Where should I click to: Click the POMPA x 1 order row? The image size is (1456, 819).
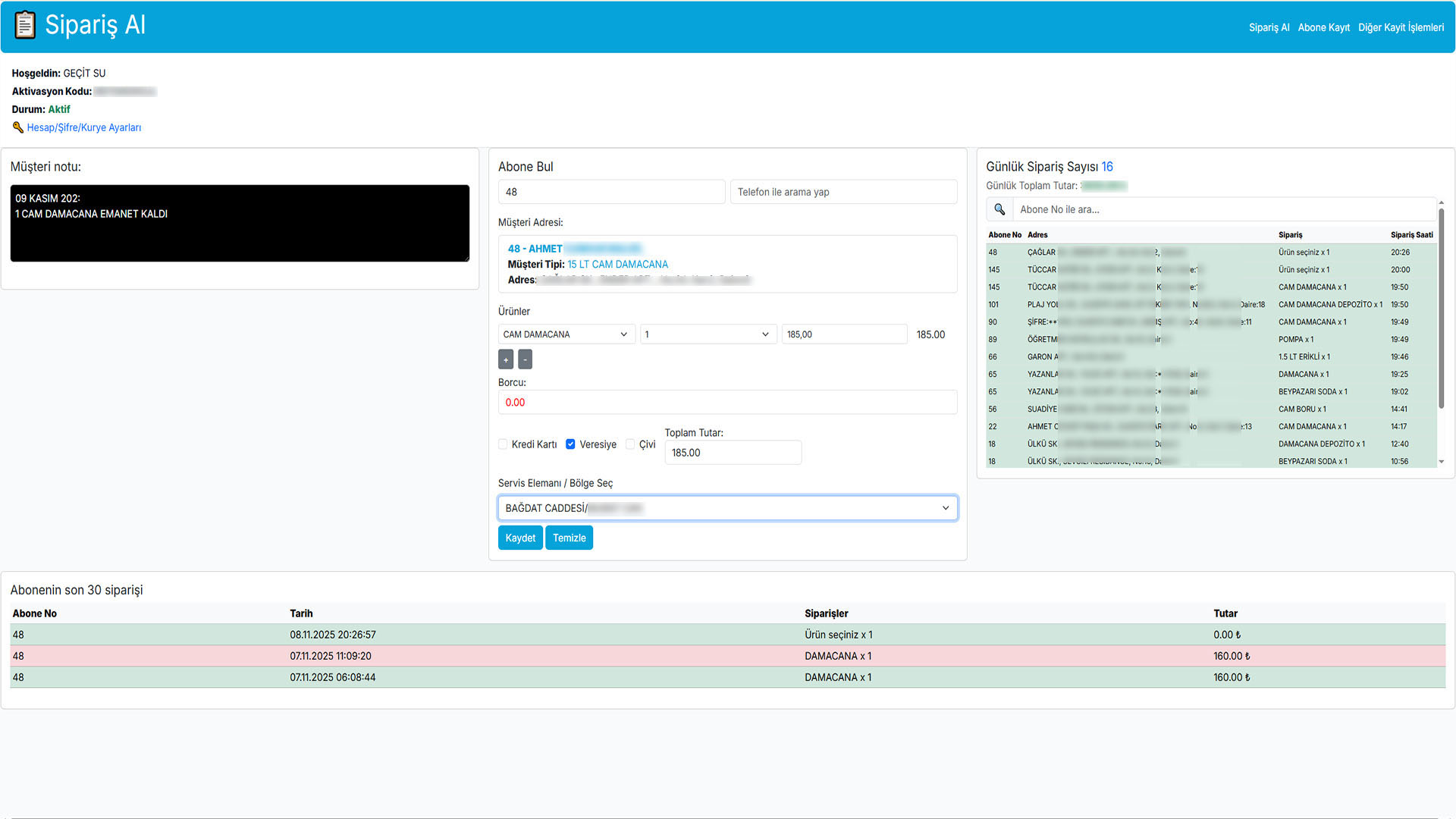click(x=1211, y=340)
